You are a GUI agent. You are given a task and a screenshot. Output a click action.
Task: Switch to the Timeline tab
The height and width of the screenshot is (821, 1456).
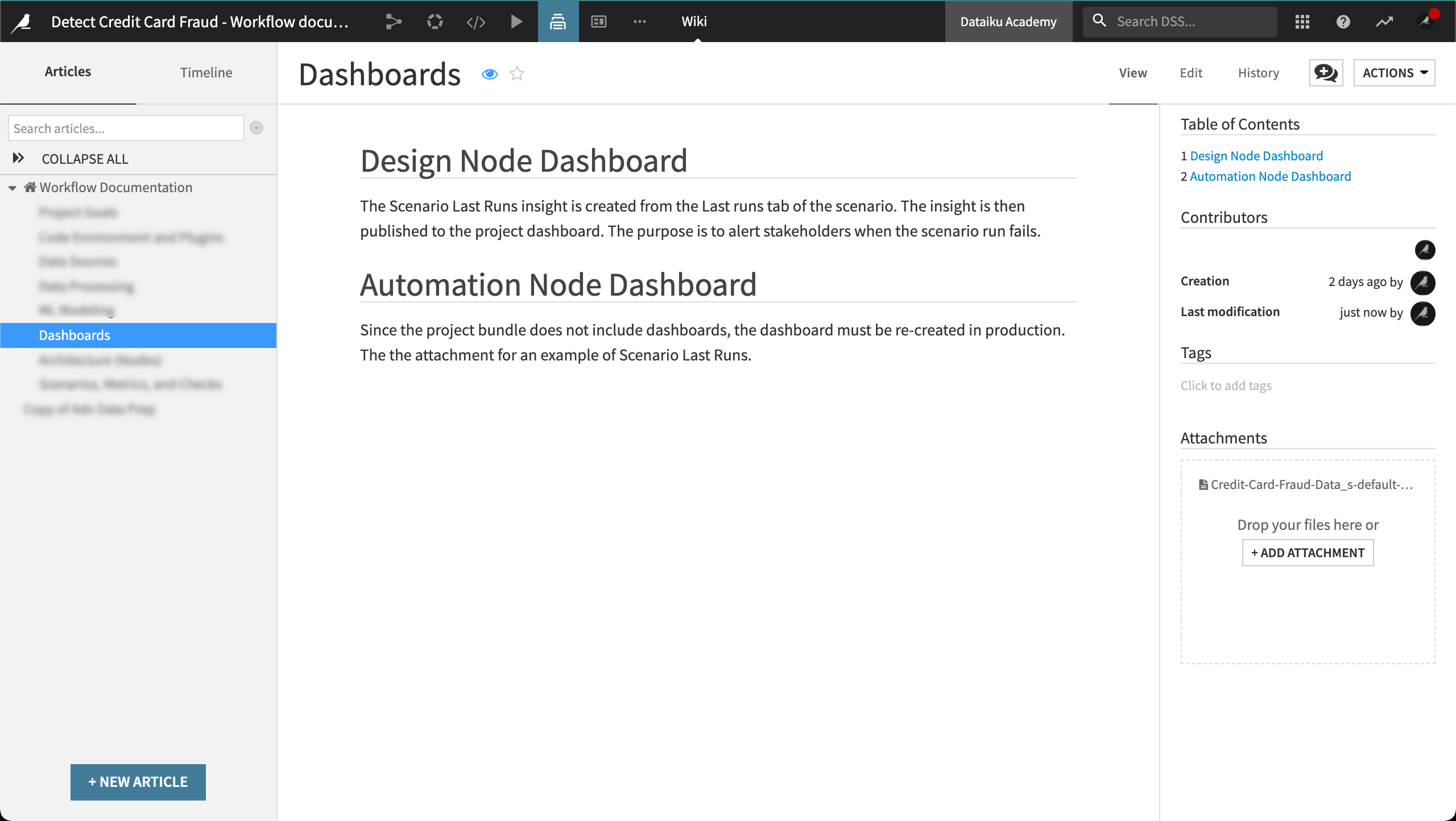[x=205, y=72]
